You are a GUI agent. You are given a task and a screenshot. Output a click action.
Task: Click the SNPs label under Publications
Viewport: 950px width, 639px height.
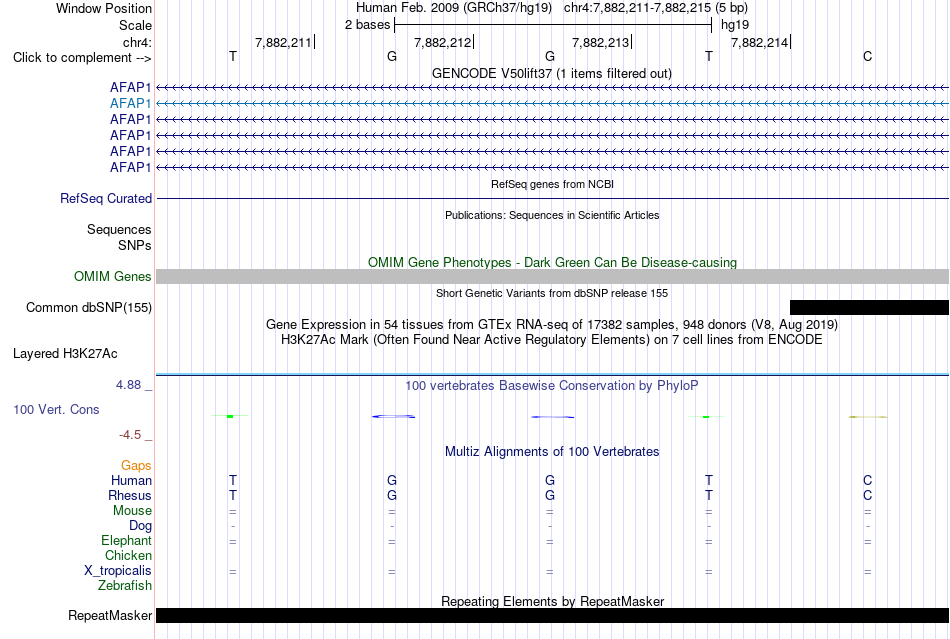pyautogui.click(x=135, y=245)
